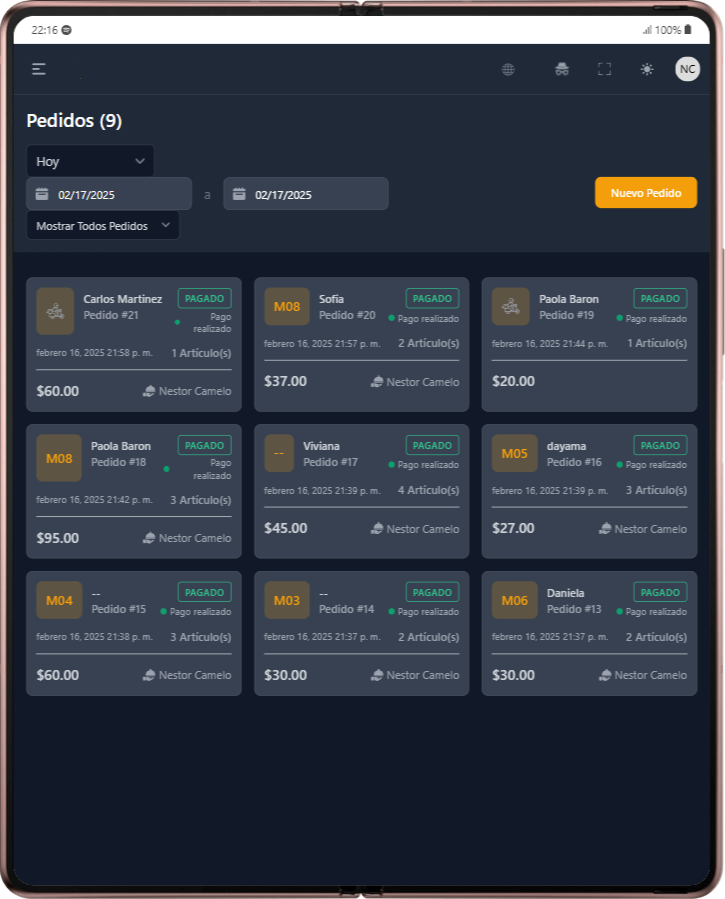Open Mostrar Todos Pedidos filter dropdown
The height and width of the screenshot is (899, 725).
[103, 225]
